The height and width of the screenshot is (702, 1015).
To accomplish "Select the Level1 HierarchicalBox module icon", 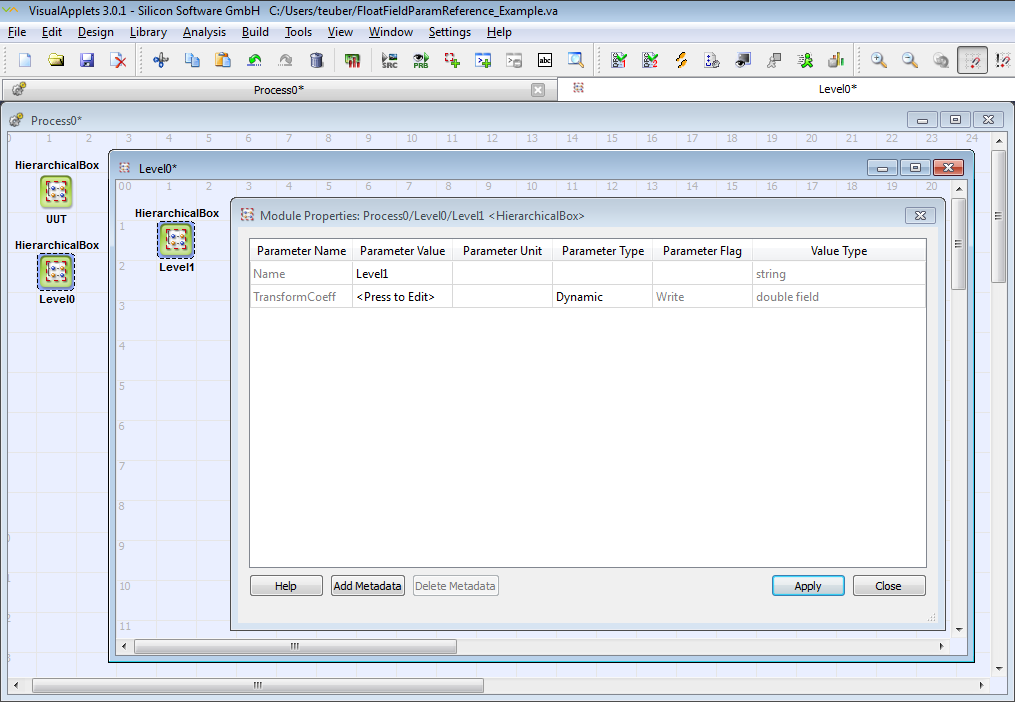I will coord(177,239).
